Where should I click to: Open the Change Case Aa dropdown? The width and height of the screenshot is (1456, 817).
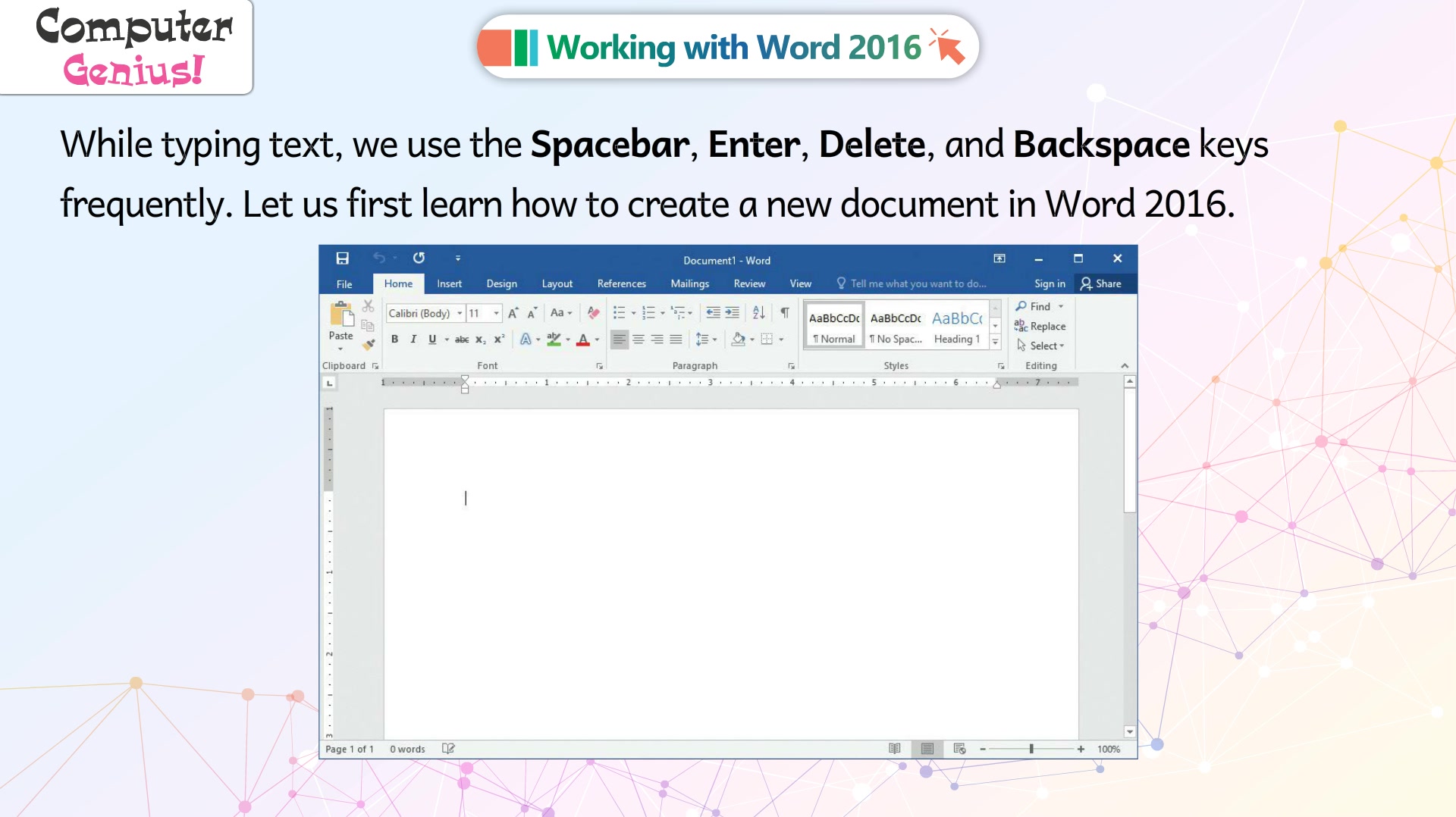(x=561, y=313)
